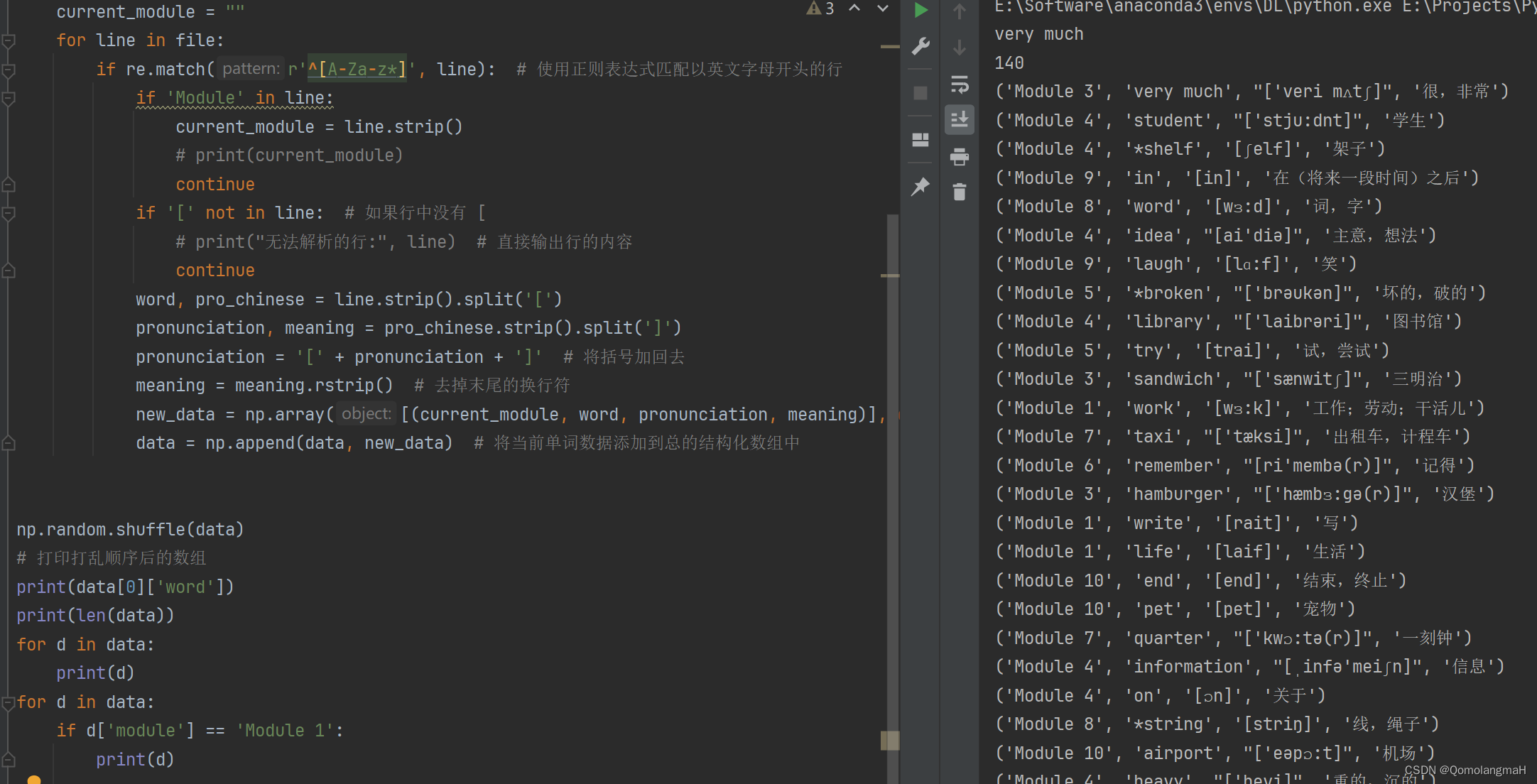Click 'current_module = line.strip()' code line

(x=319, y=127)
